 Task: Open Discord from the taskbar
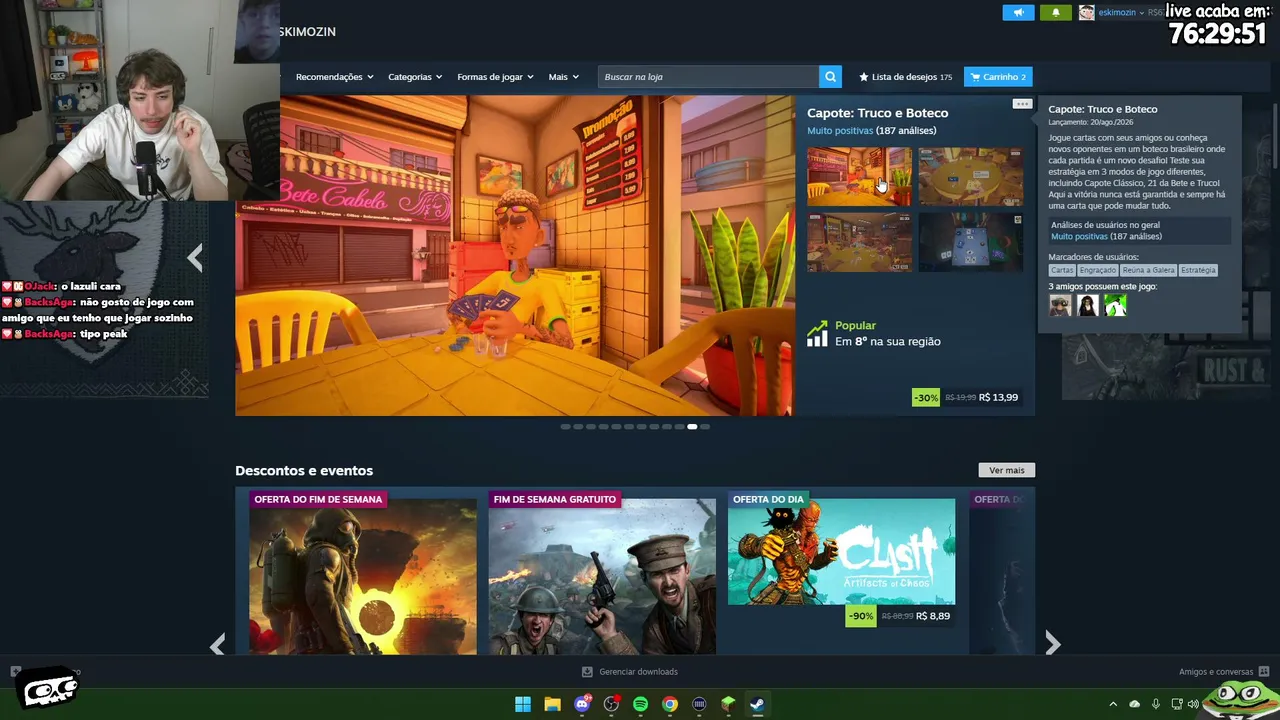click(582, 704)
